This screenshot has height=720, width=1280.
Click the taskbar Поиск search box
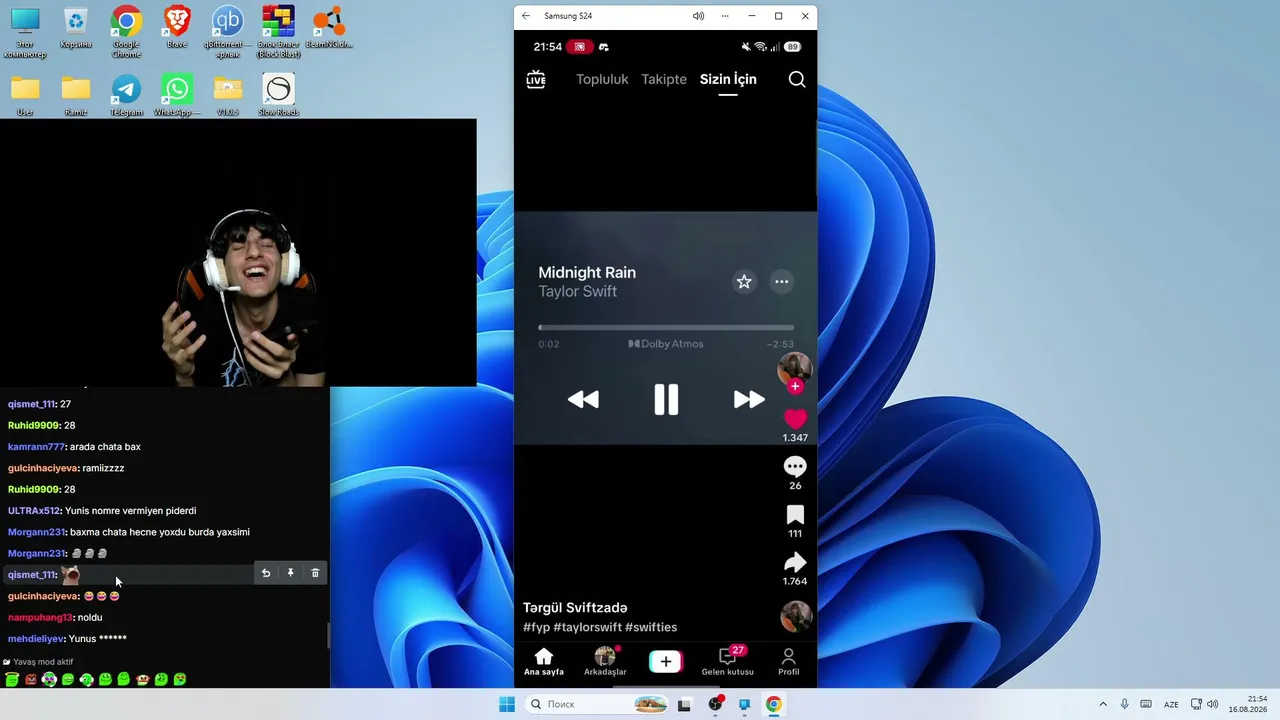click(597, 704)
